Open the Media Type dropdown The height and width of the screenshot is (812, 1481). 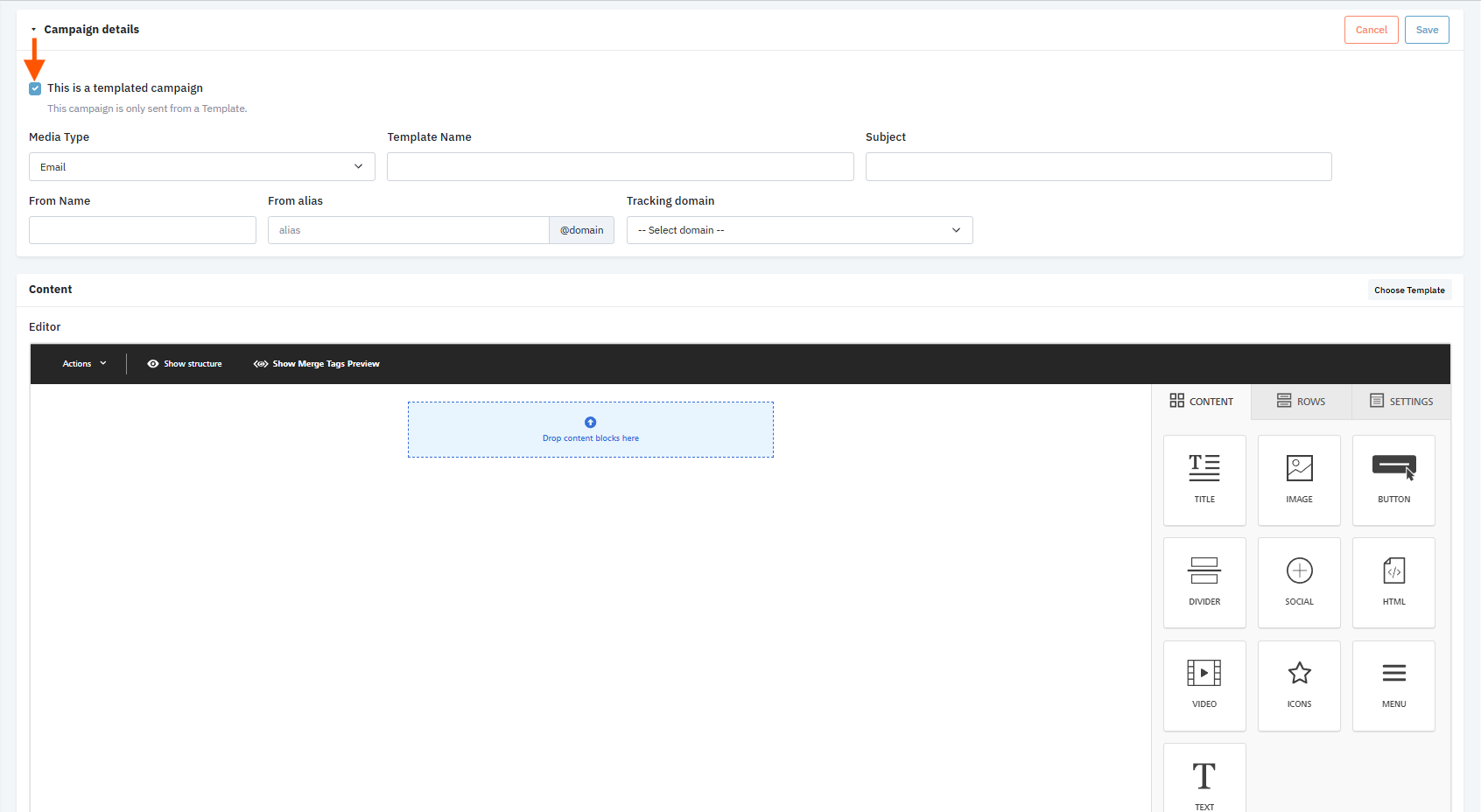coord(202,167)
